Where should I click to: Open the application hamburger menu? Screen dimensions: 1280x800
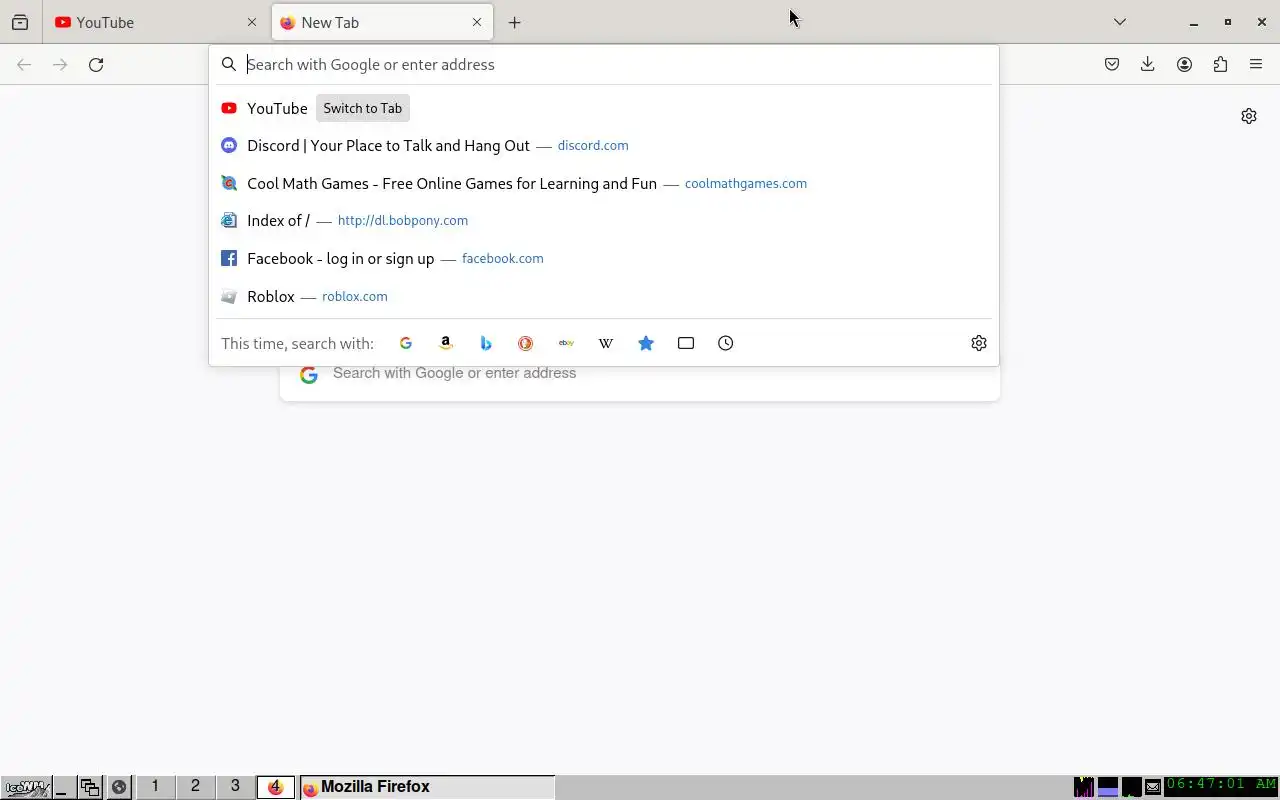(1256, 64)
